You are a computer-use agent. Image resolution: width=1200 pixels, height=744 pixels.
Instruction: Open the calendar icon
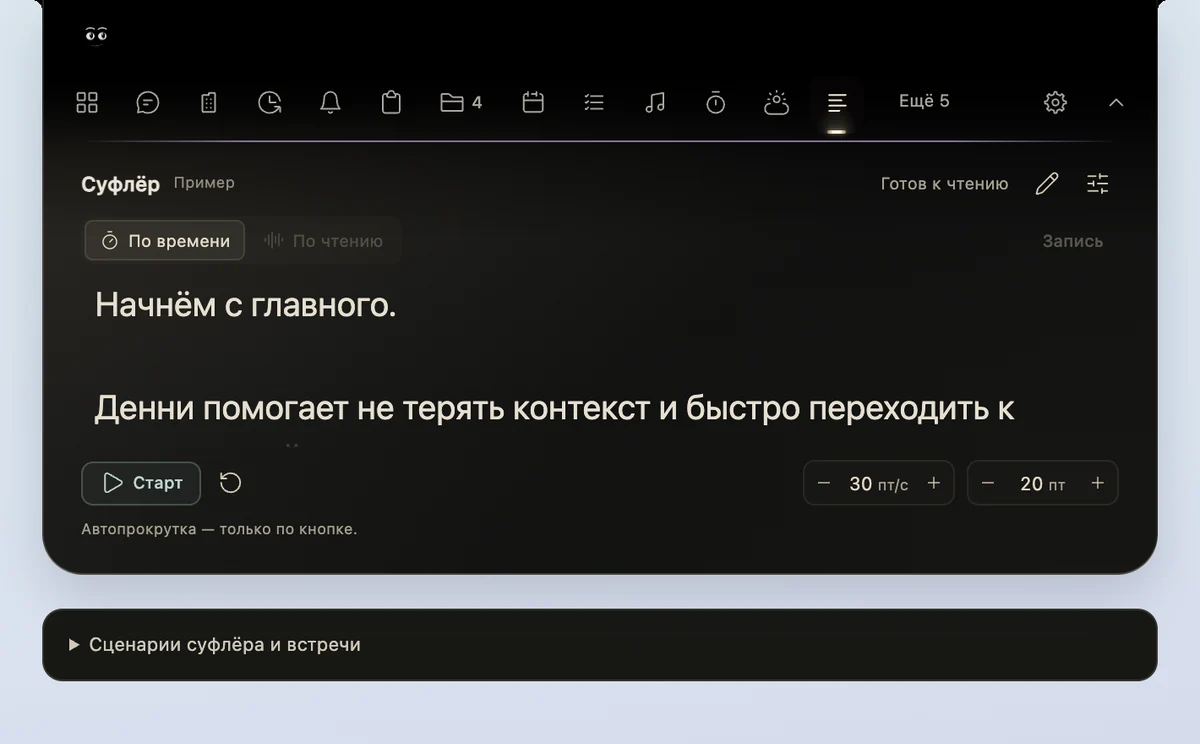[533, 102]
